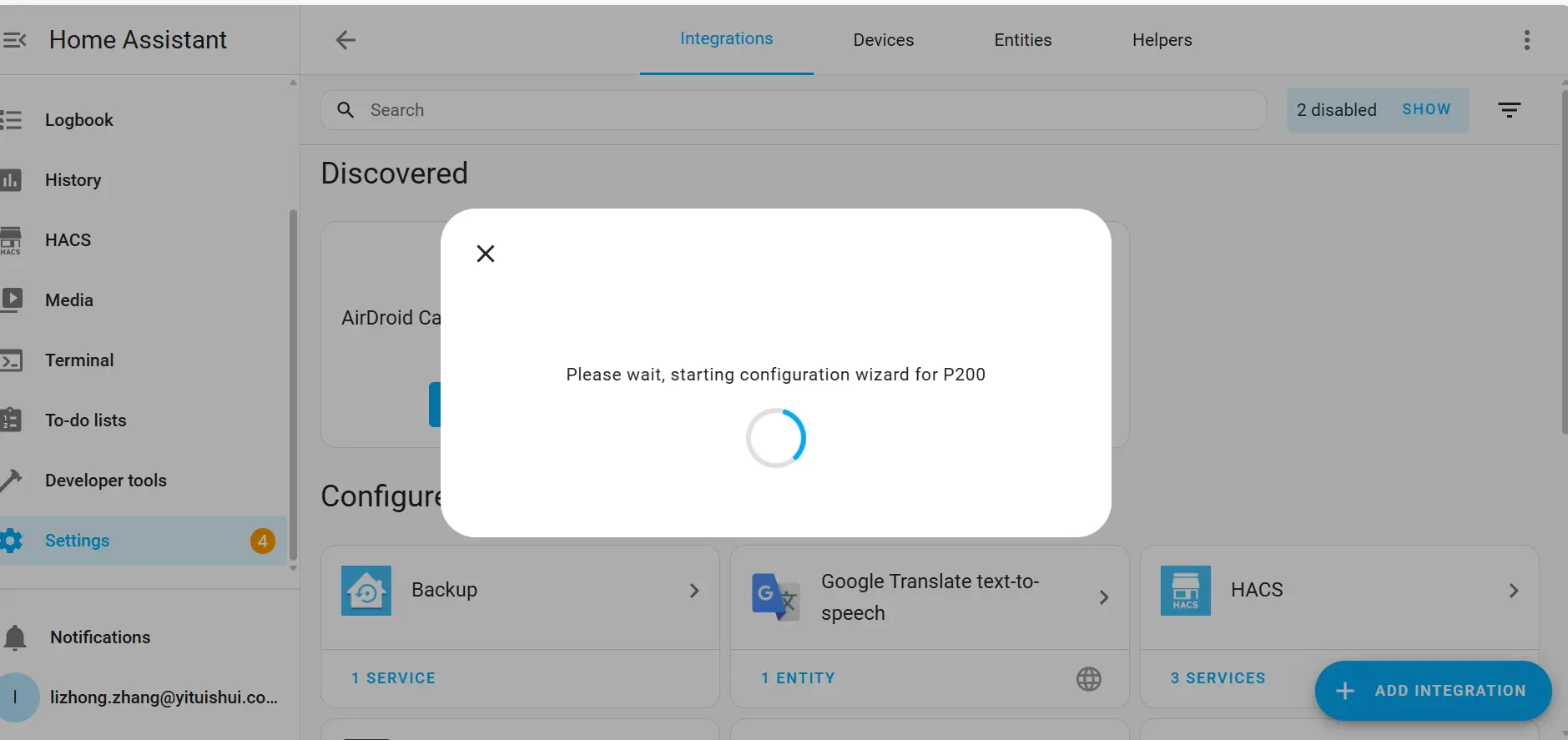Click the back arrow icon
The image size is (1568, 740).
coord(345,40)
